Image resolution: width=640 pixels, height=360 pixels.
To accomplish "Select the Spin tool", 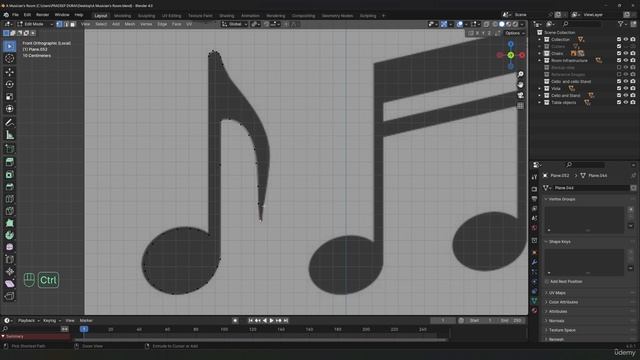I will [x=9, y=235].
